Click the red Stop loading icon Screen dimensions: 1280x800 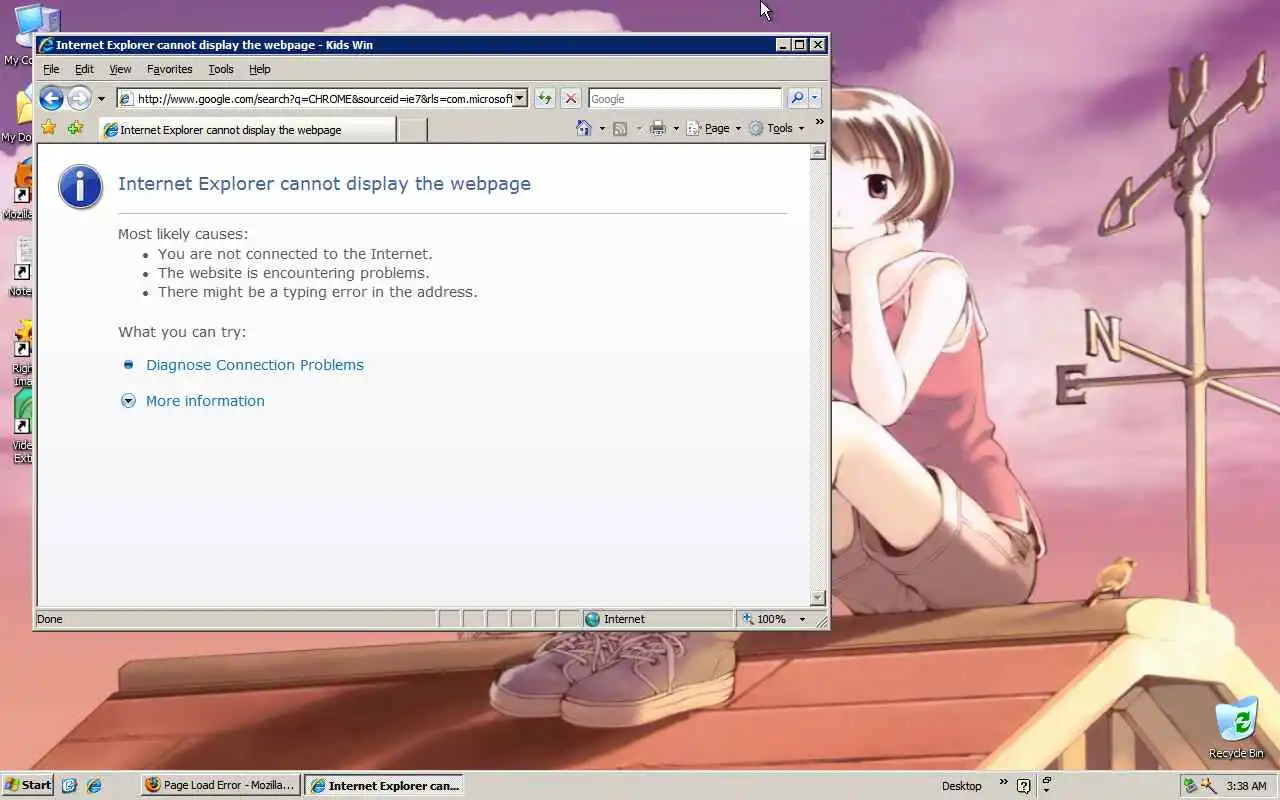click(x=570, y=98)
